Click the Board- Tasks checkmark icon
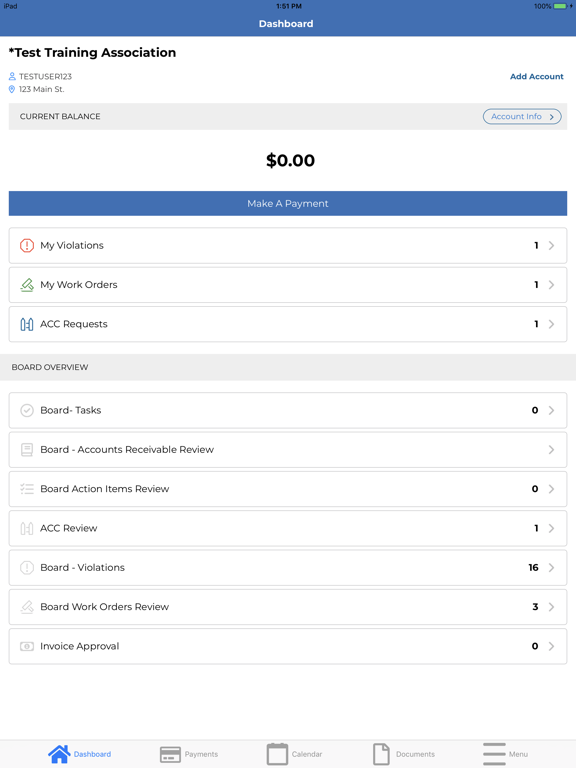Screen dimensions: 576x768 pyautogui.click(x=27, y=410)
